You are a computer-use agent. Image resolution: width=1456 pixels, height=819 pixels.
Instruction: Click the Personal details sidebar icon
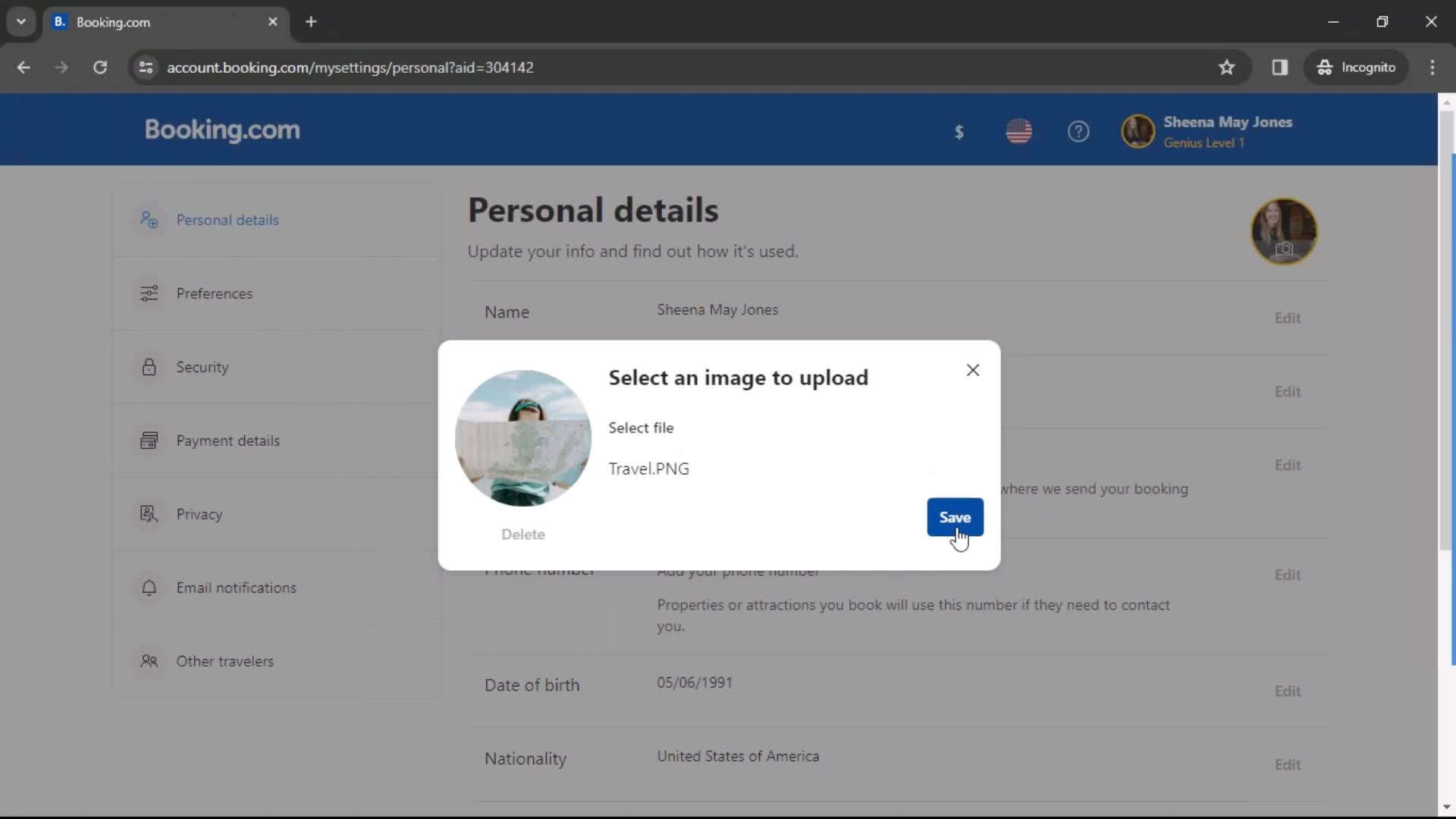(147, 219)
